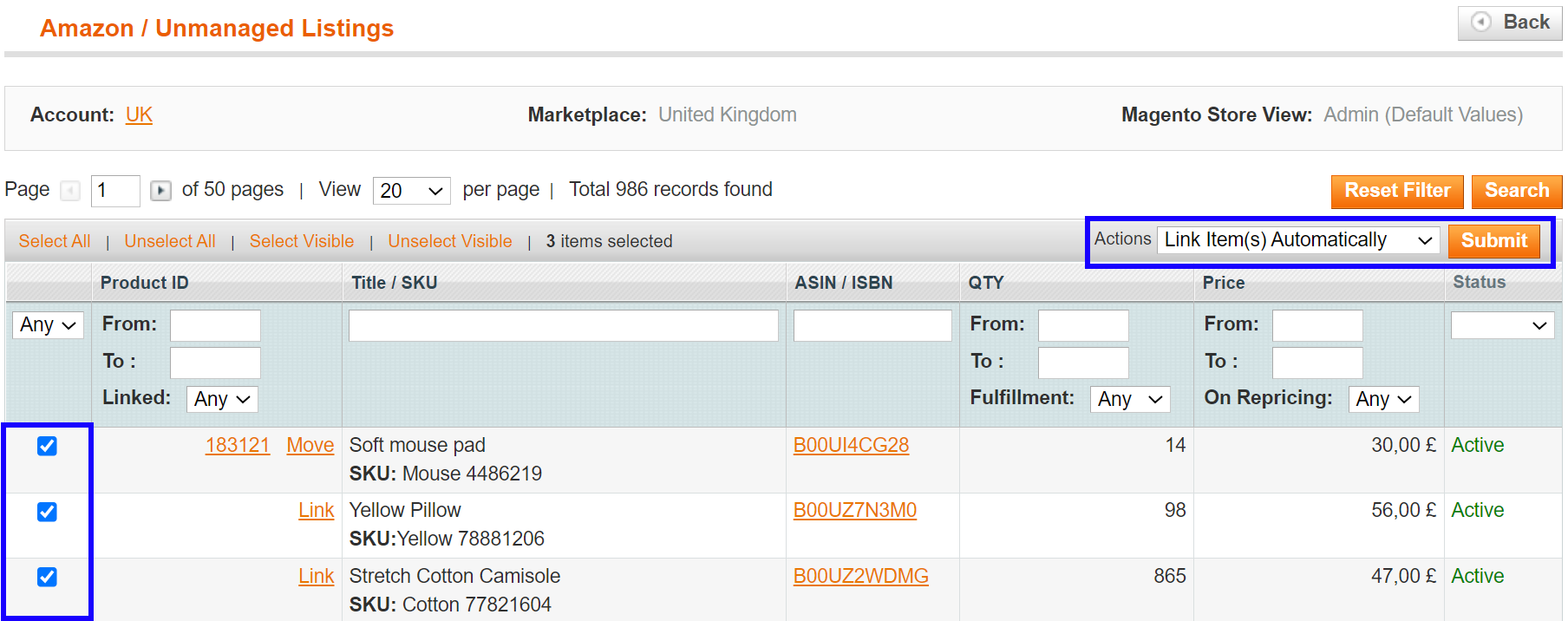1568x621 pixels.
Task: Open the Linked filter dropdown
Action: pos(222,399)
